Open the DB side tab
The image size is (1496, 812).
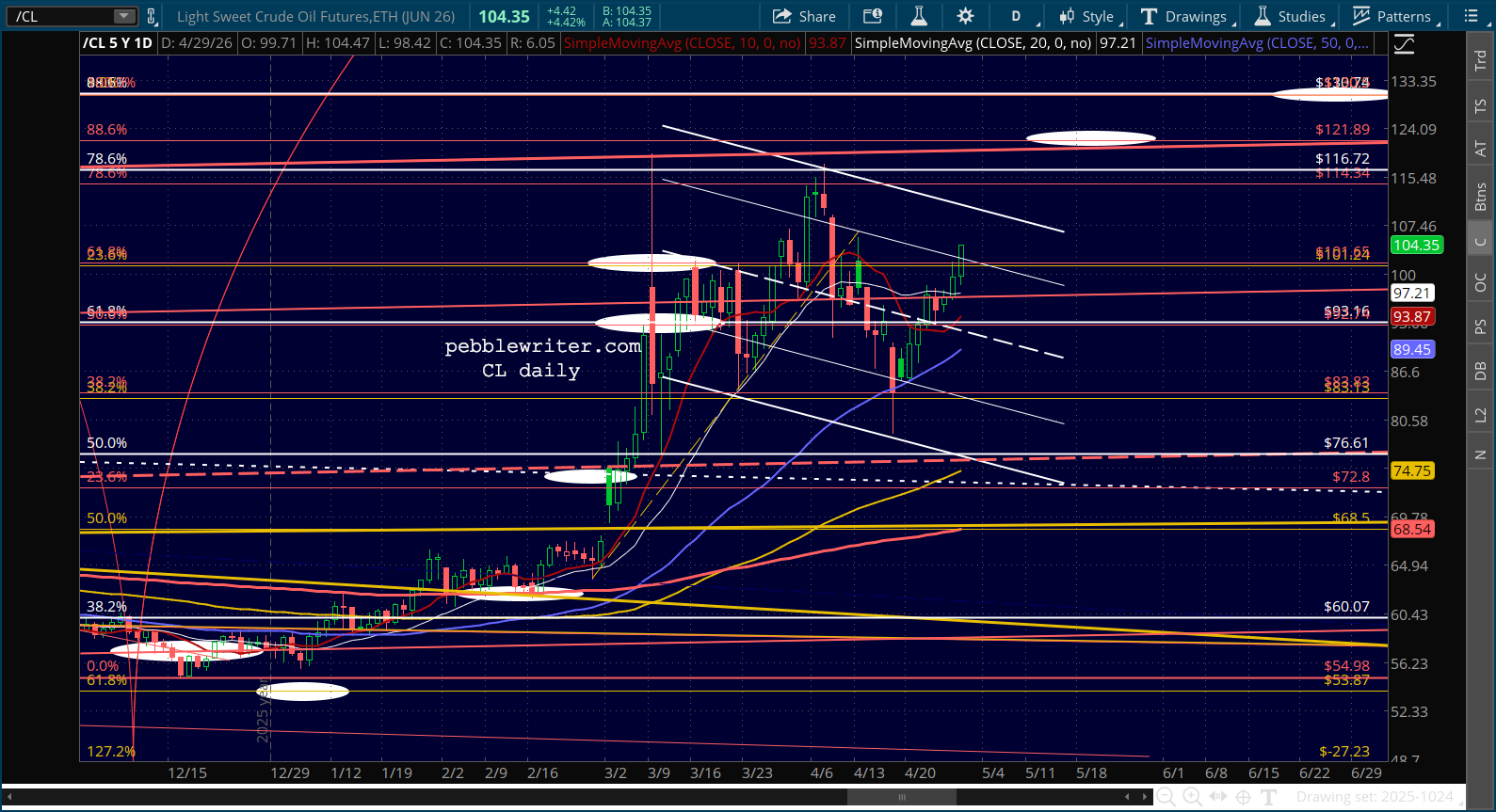[1481, 371]
